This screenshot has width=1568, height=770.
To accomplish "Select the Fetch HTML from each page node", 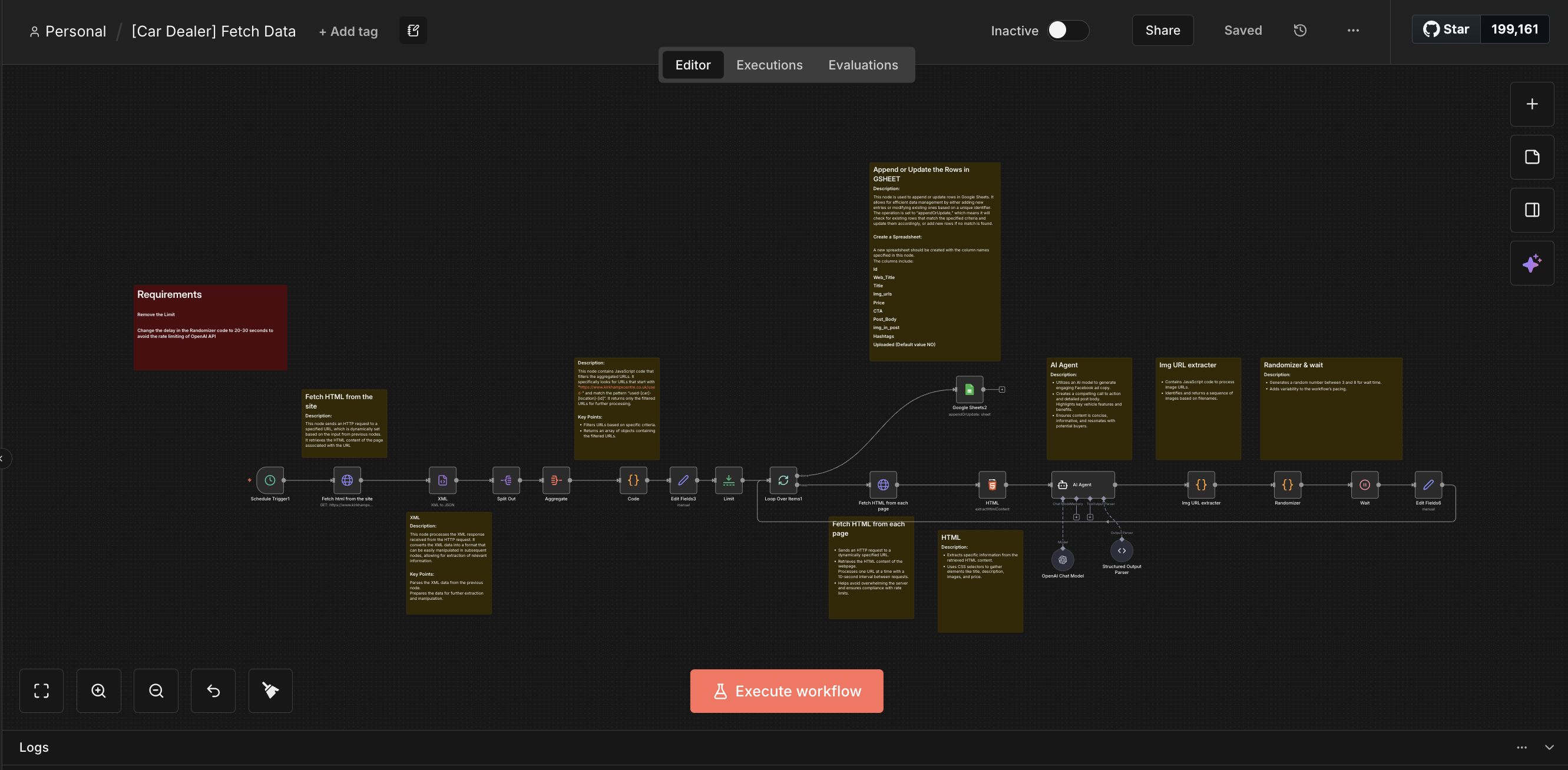I will pos(883,484).
